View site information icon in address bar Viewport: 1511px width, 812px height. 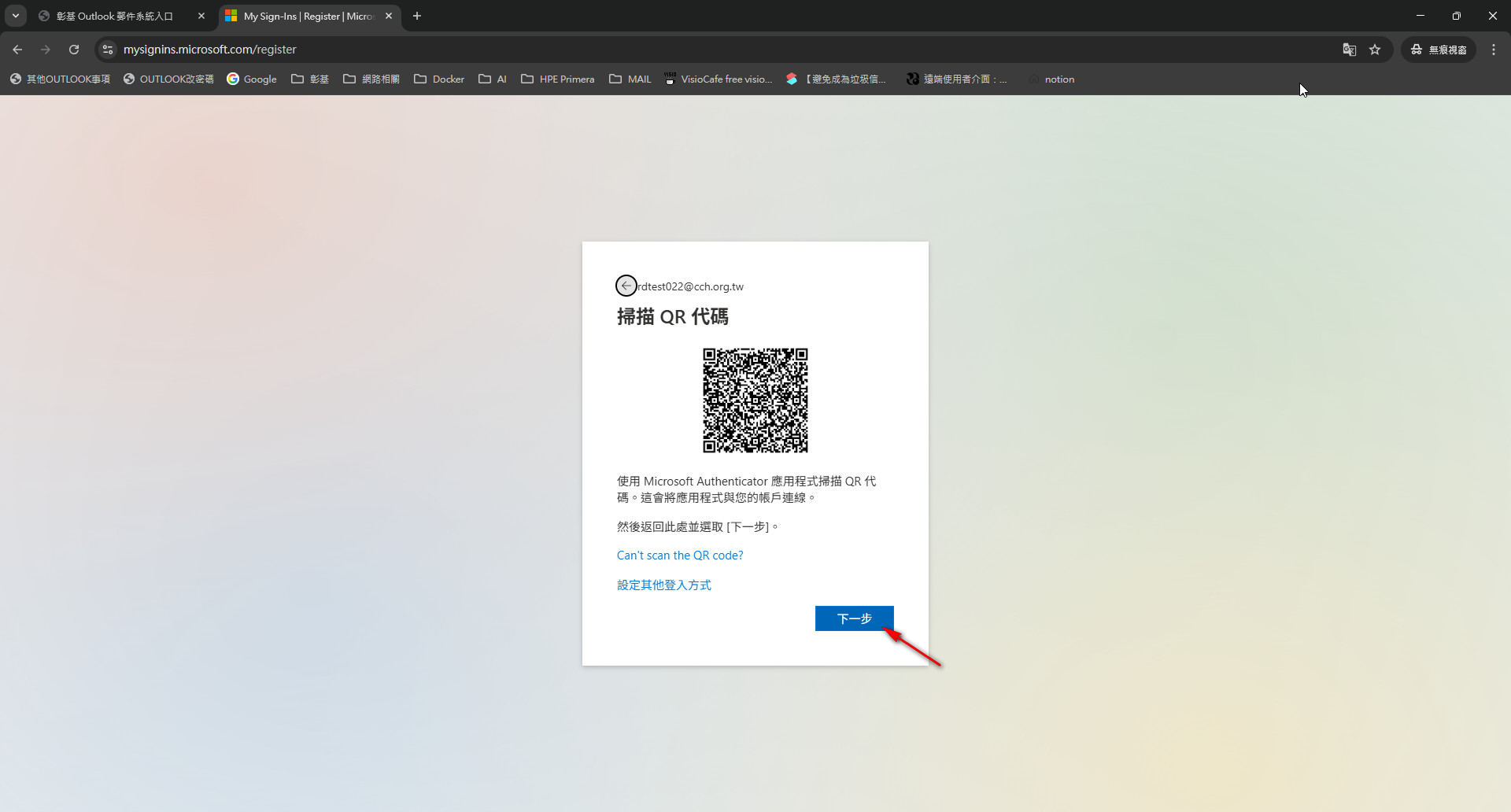(x=108, y=50)
